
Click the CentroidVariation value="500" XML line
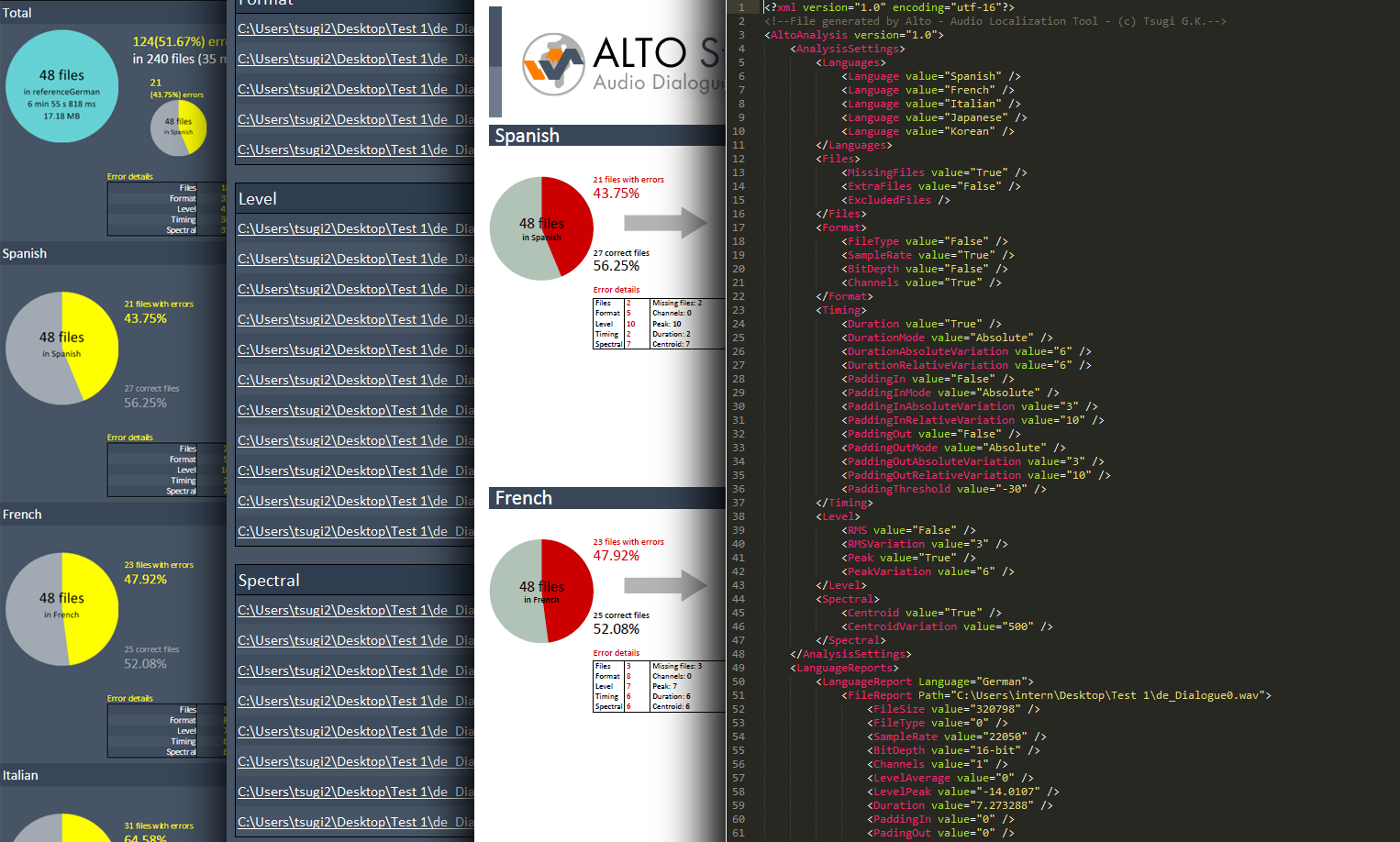[947, 626]
